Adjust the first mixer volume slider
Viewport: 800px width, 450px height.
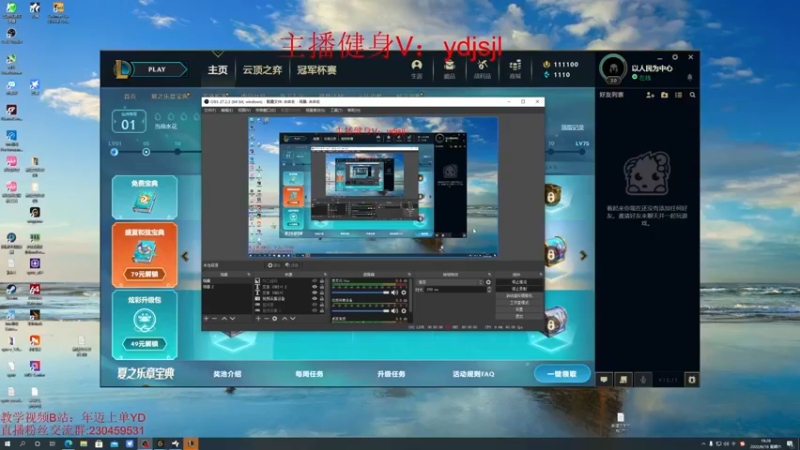click(360, 293)
